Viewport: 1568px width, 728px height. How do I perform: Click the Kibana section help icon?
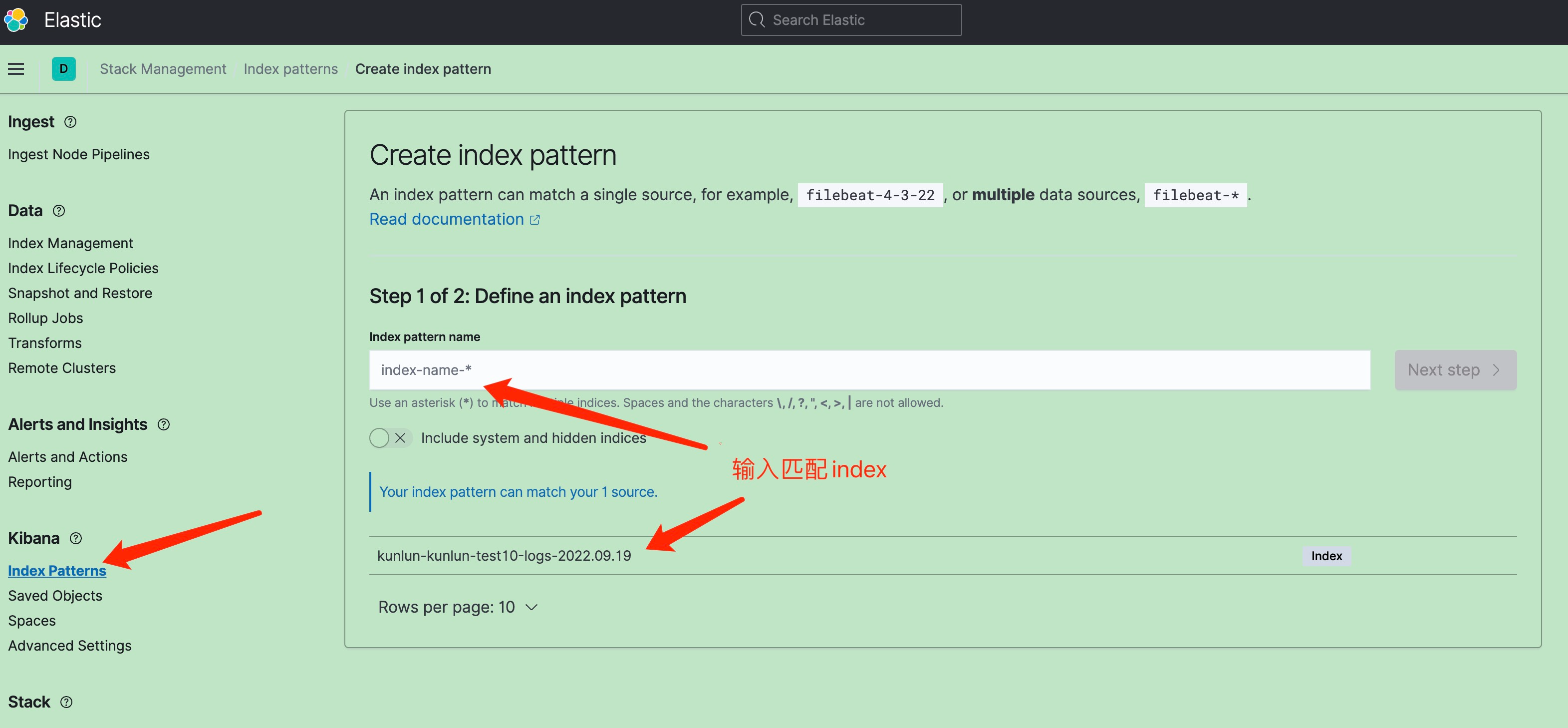point(75,539)
